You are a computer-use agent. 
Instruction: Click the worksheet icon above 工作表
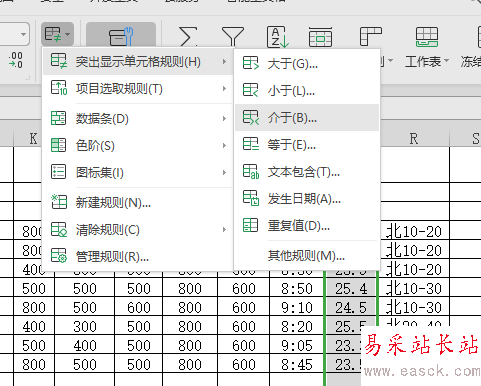pos(426,37)
